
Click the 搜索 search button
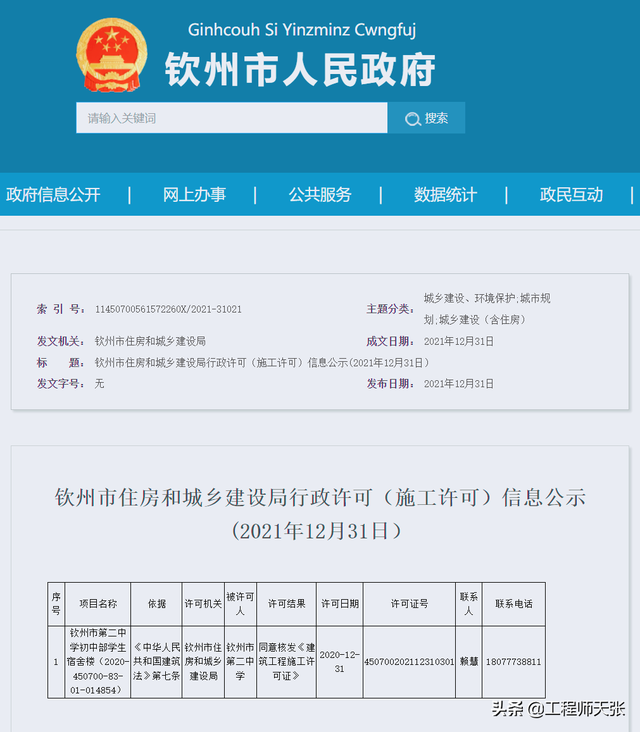(x=426, y=118)
